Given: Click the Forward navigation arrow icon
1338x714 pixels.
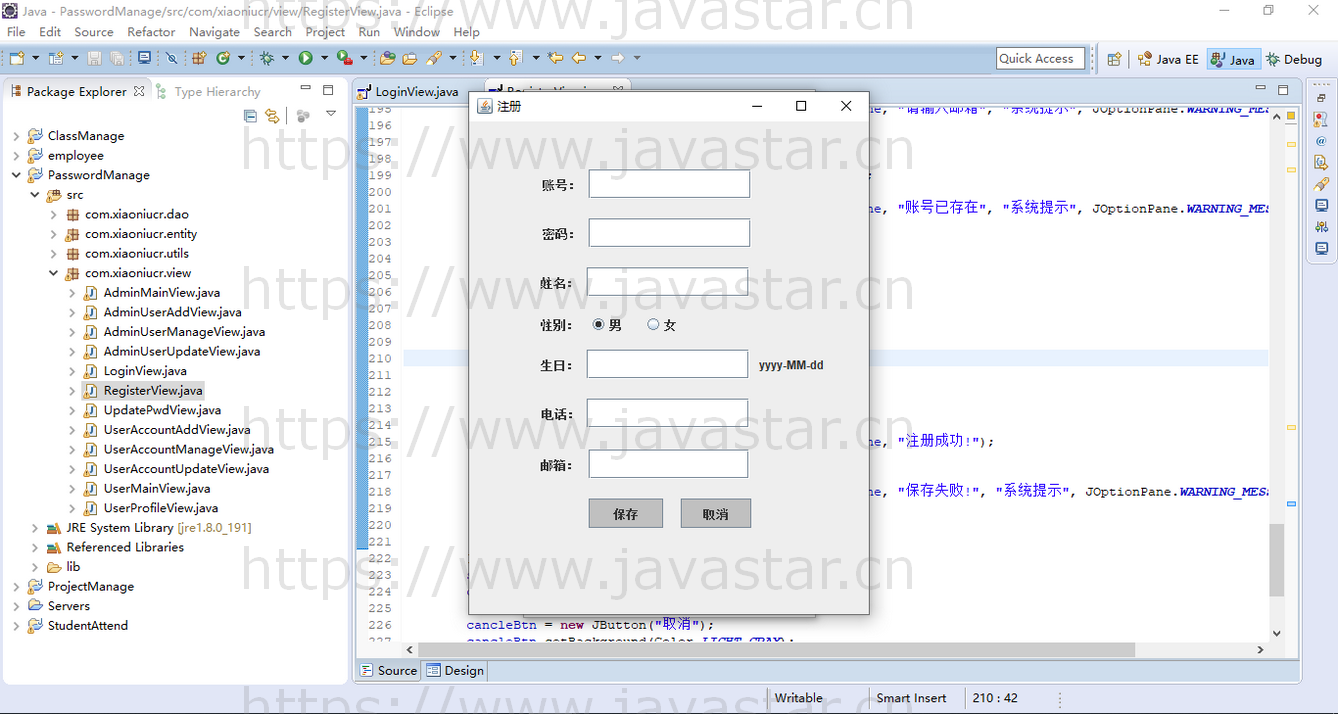Looking at the screenshot, I should [x=617, y=58].
